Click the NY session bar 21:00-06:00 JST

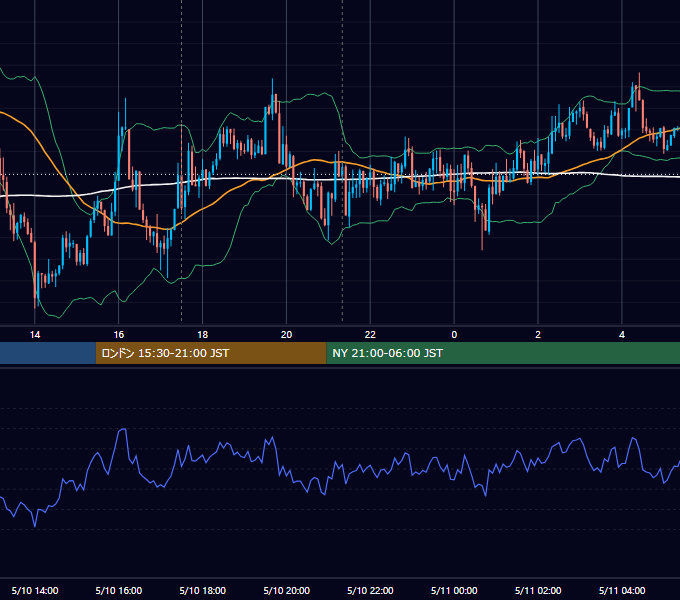pos(503,353)
